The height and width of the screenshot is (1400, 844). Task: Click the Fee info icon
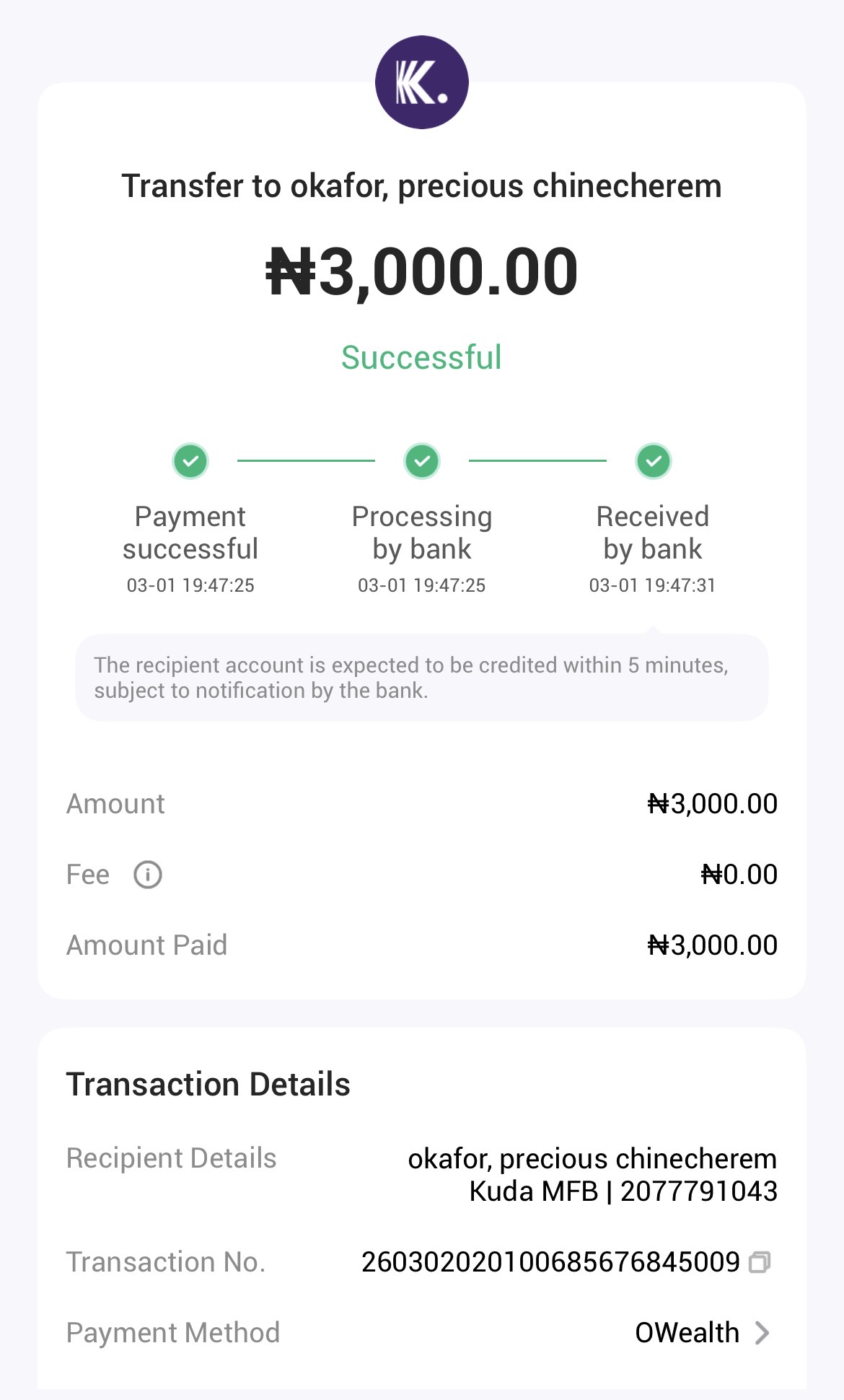tap(147, 875)
